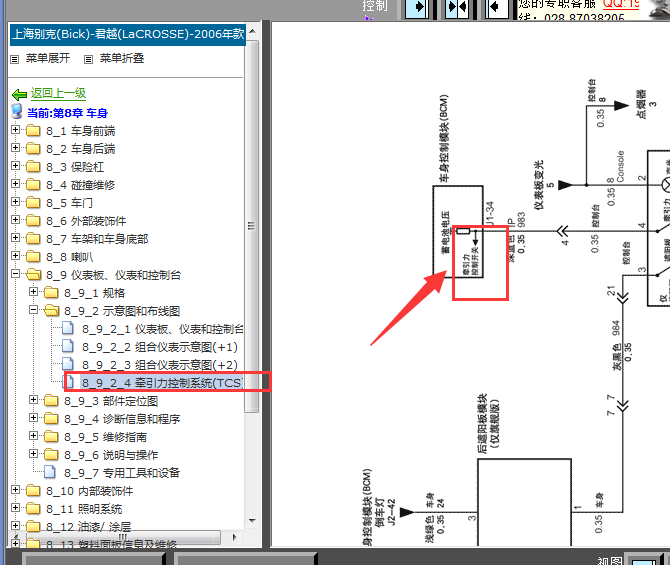Select 8_12 油漆/涂层 in the tree
This screenshot has height=565, width=670.
coord(88,527)
